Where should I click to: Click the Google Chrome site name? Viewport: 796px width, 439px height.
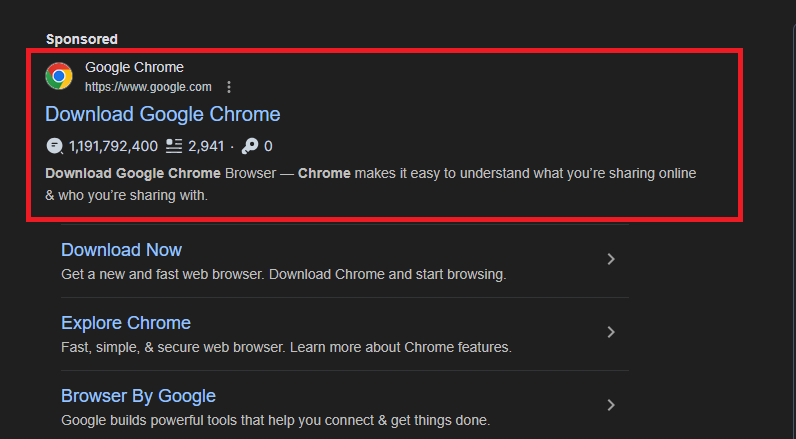coord(134,67)
